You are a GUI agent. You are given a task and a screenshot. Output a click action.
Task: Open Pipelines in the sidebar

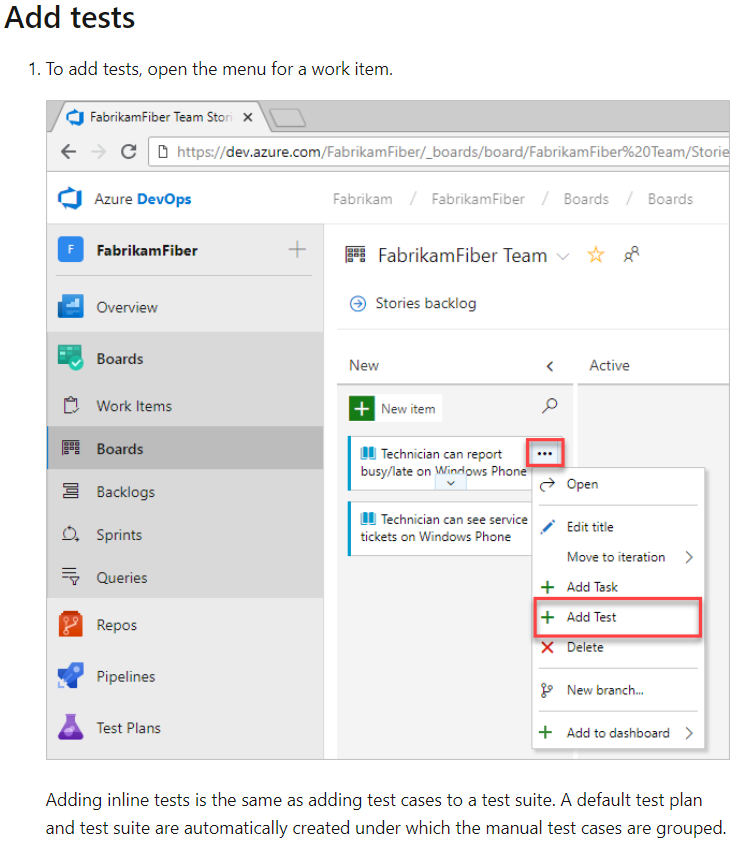pos(184,676)
